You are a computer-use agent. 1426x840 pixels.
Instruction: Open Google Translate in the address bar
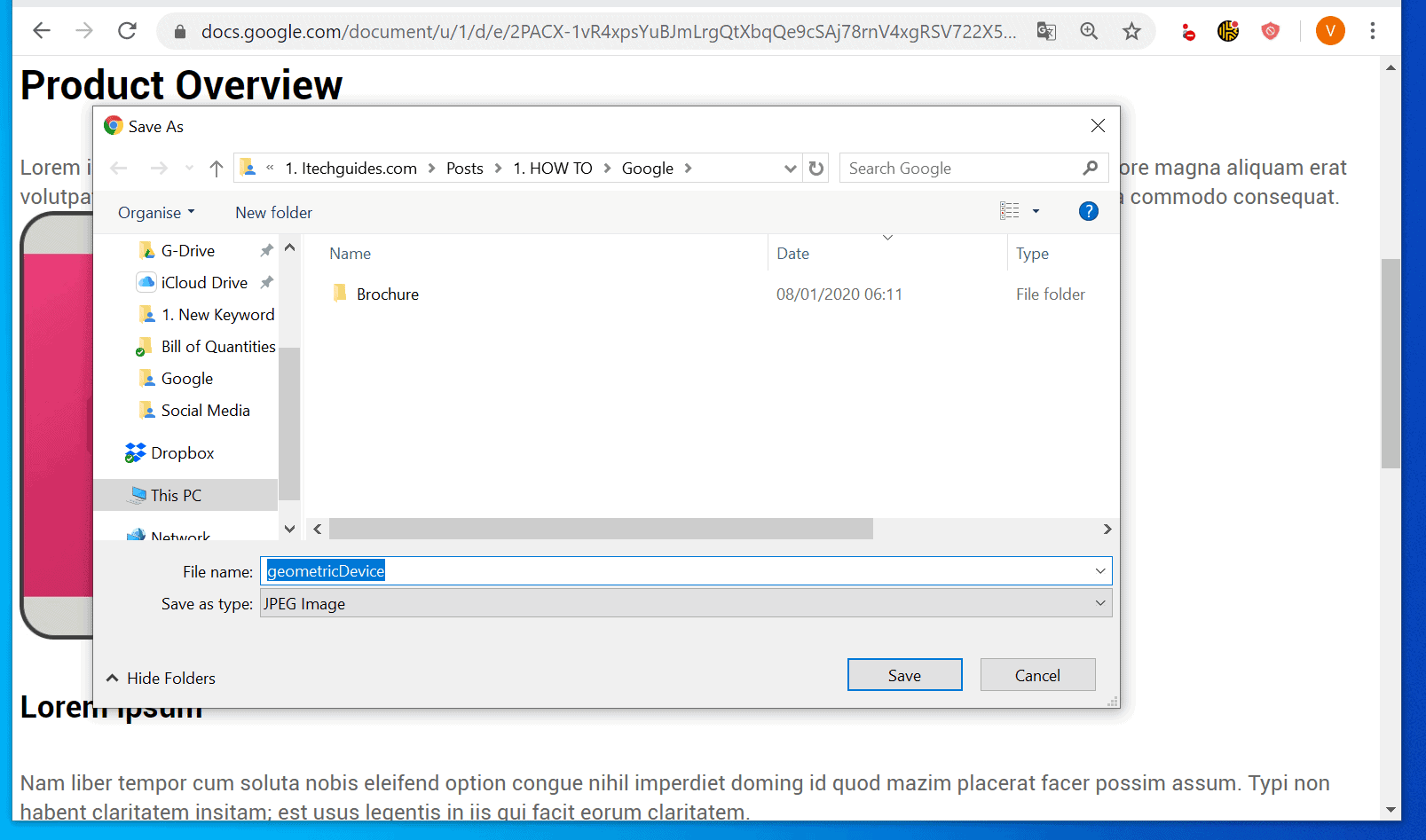[x=1046, y=31]
